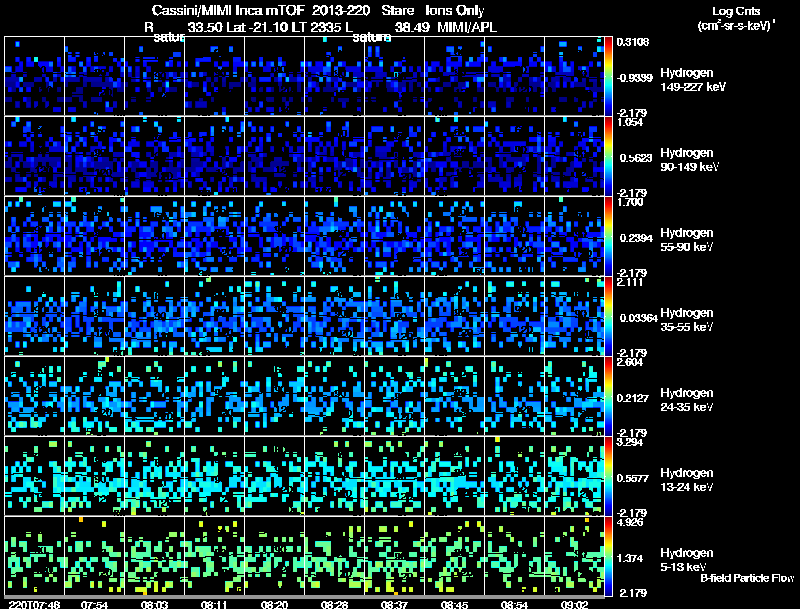This screenshot has height=609, width=800.
Task: Click the '1.700' color scale value
Action: [630, 202]
